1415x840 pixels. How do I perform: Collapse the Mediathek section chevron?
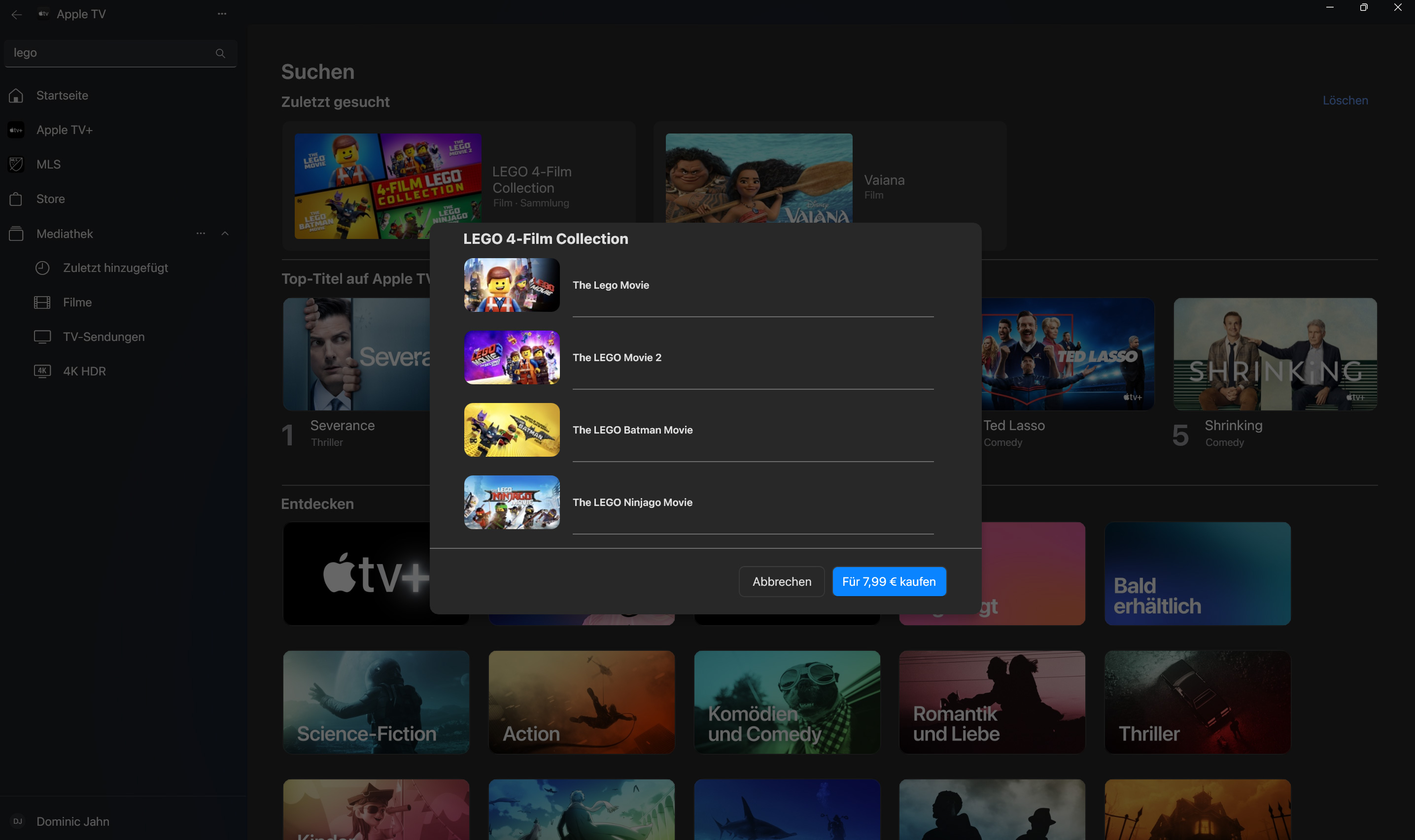[225, 233]
